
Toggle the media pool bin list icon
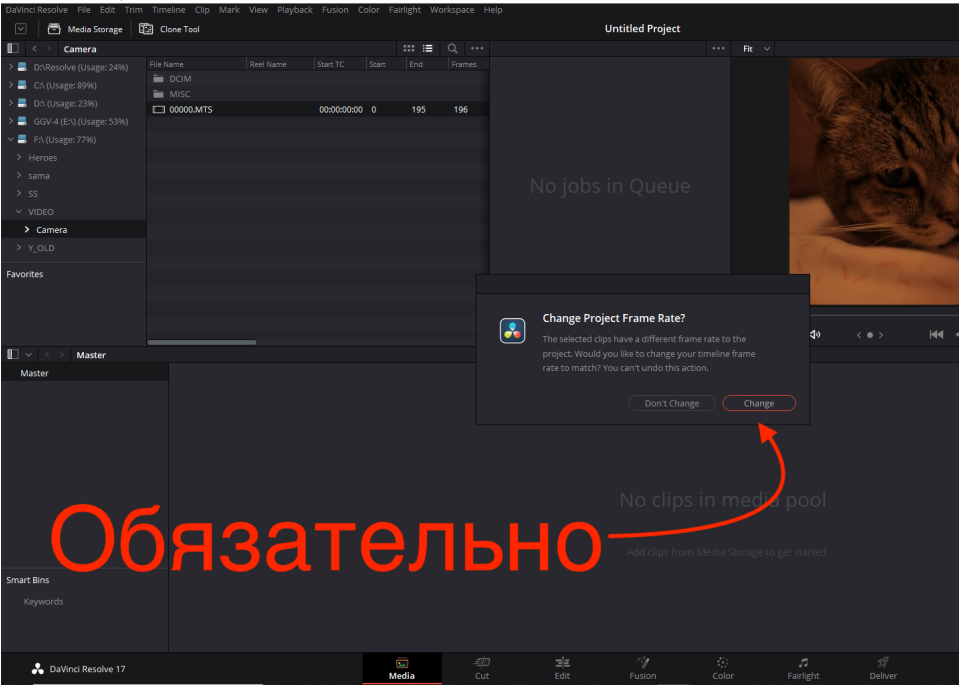13,354
